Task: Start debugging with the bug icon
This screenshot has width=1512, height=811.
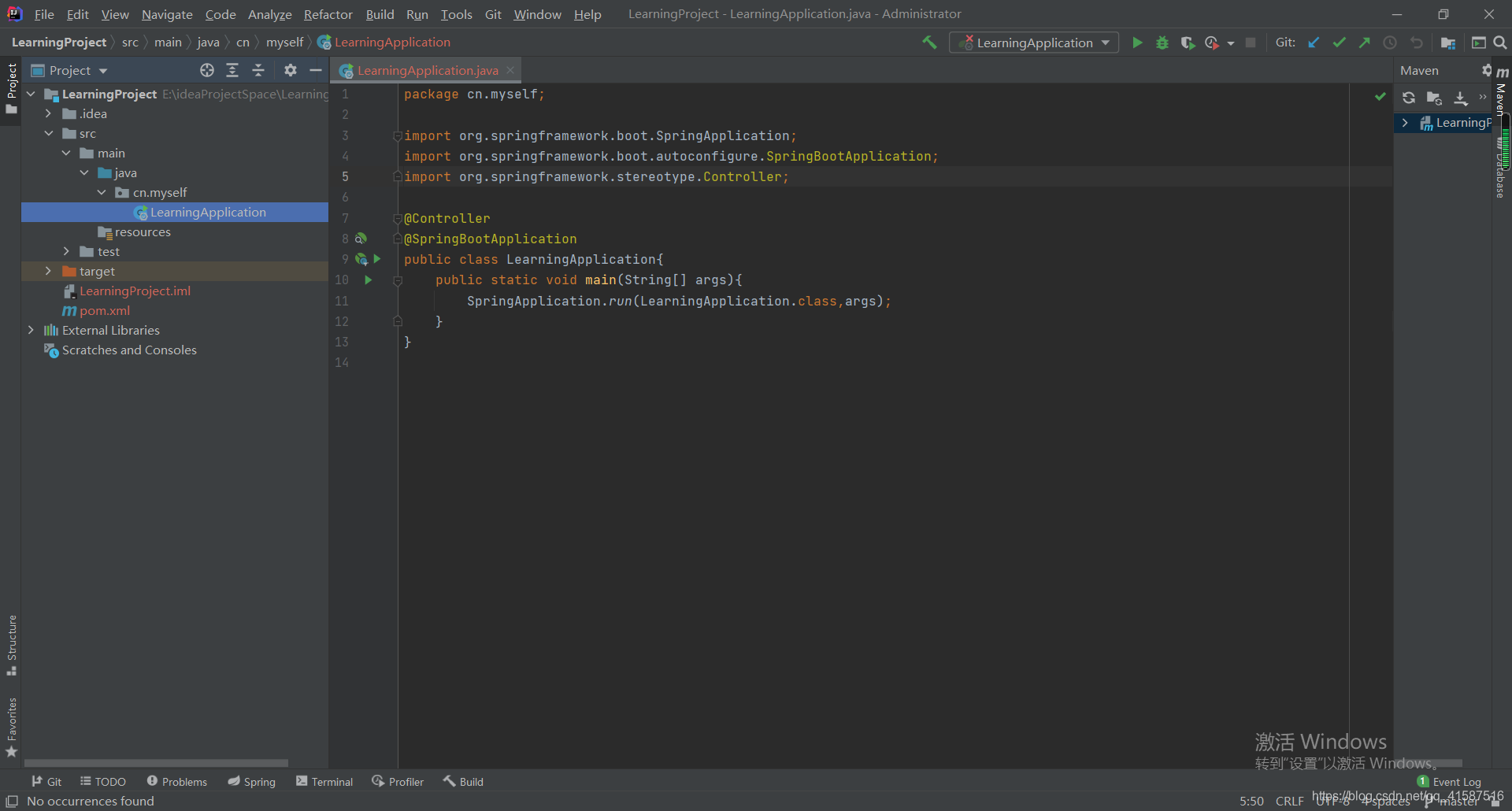Action: [1162, 42]
